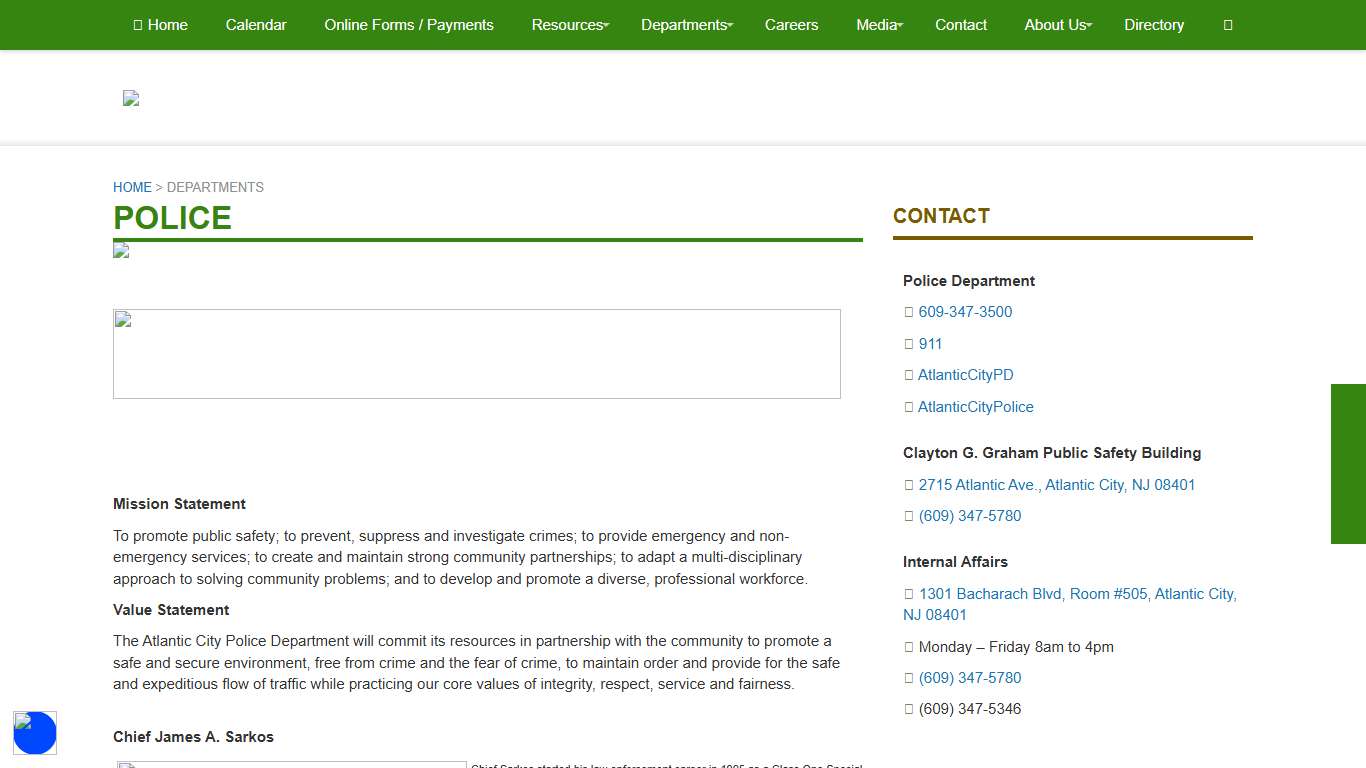Open the Contact page from the menu

pyautogui.click(x=960, y=25)
